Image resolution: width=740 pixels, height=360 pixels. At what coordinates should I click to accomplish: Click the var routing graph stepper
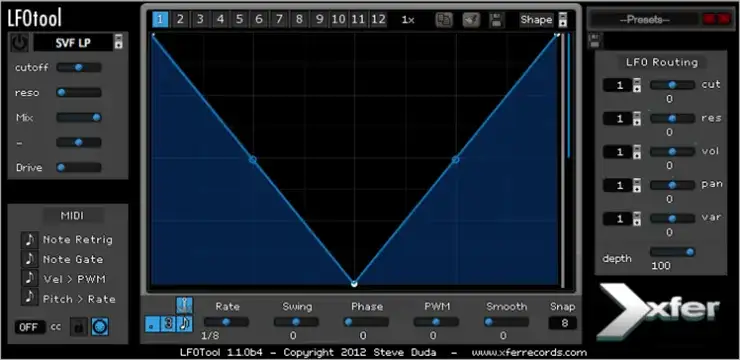tap(637, 219)
